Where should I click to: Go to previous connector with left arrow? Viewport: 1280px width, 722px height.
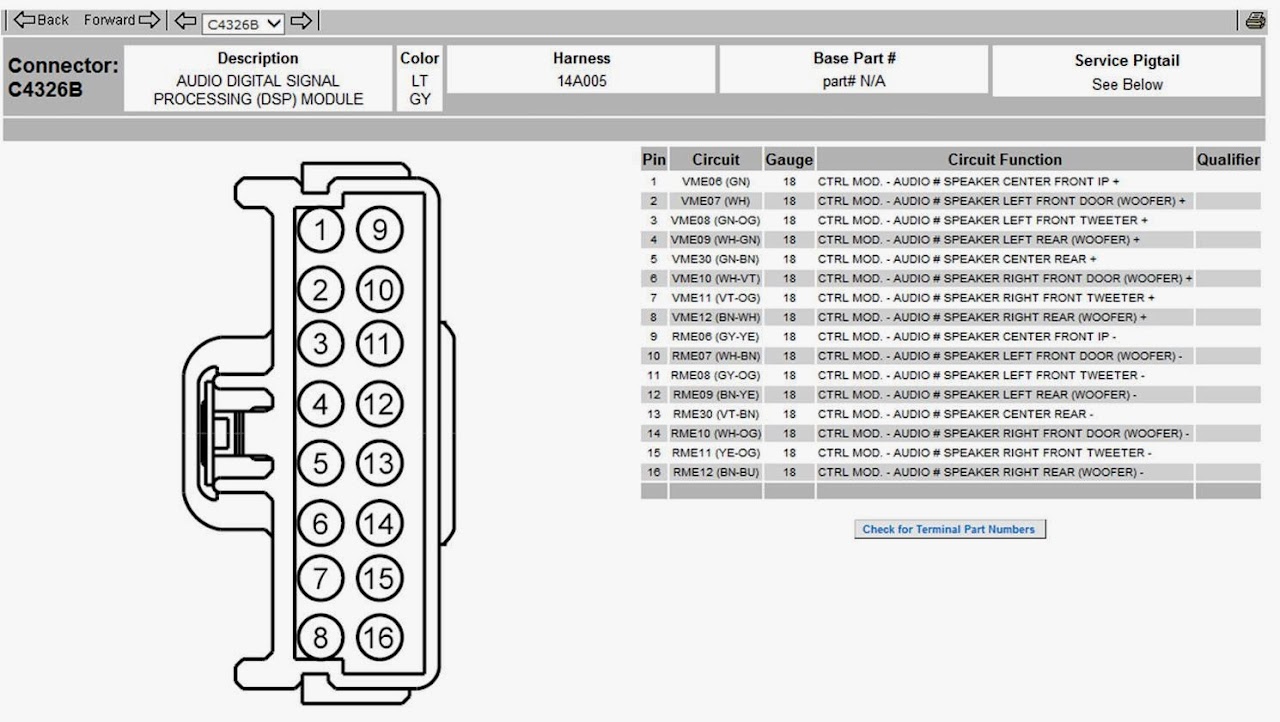[185, 20]
